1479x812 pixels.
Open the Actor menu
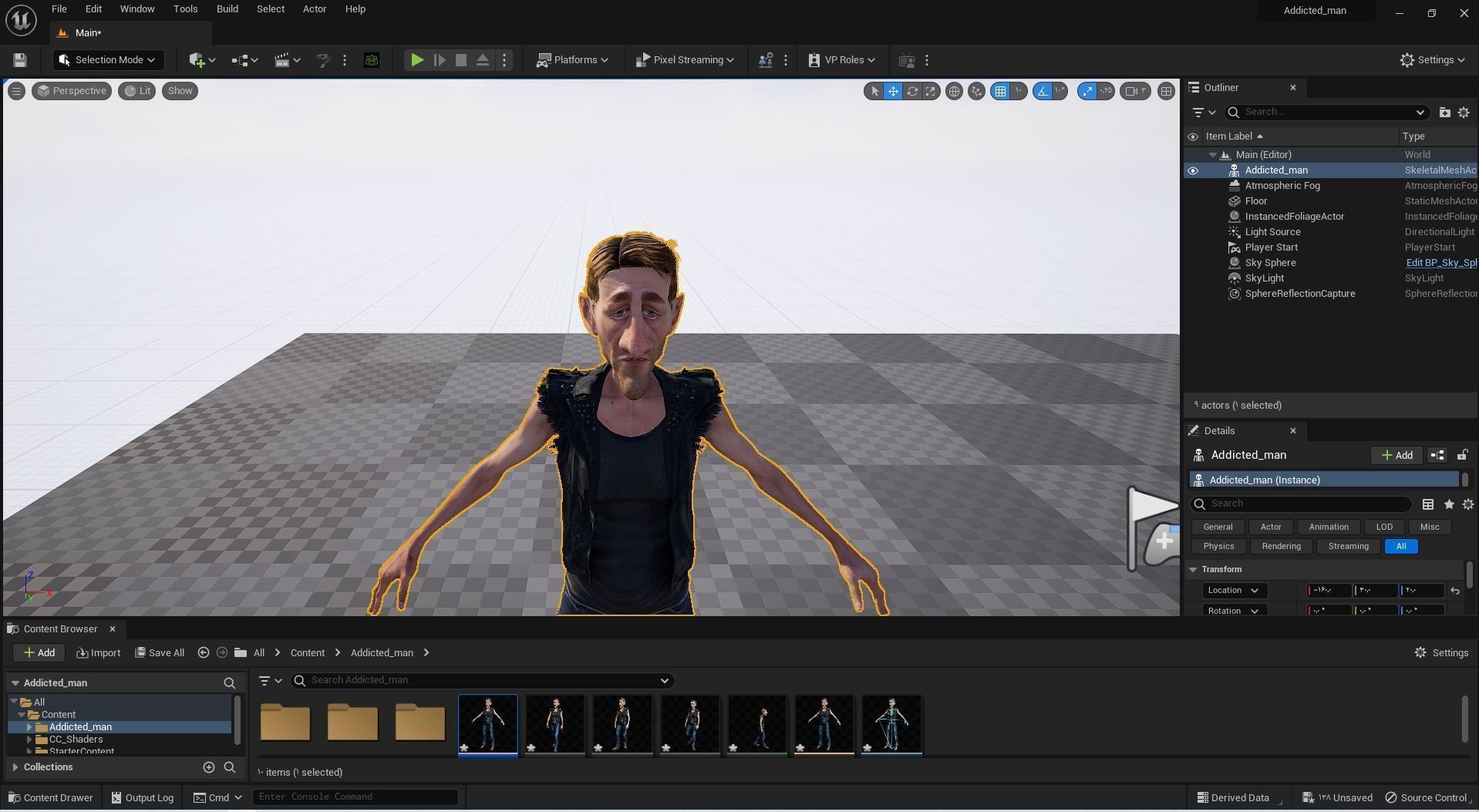click(x=315, y=9)
